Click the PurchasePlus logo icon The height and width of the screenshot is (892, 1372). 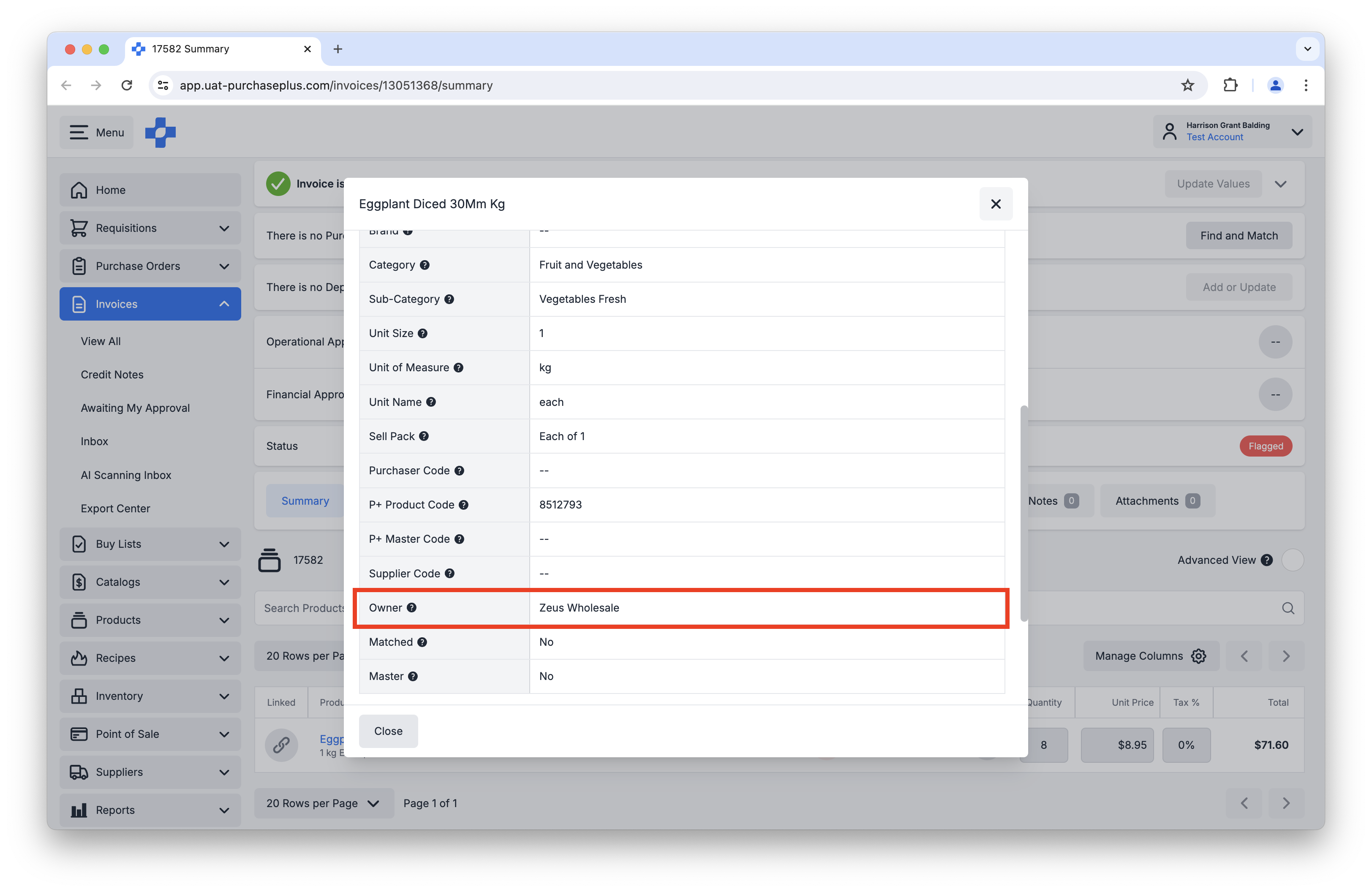[160, 133]
